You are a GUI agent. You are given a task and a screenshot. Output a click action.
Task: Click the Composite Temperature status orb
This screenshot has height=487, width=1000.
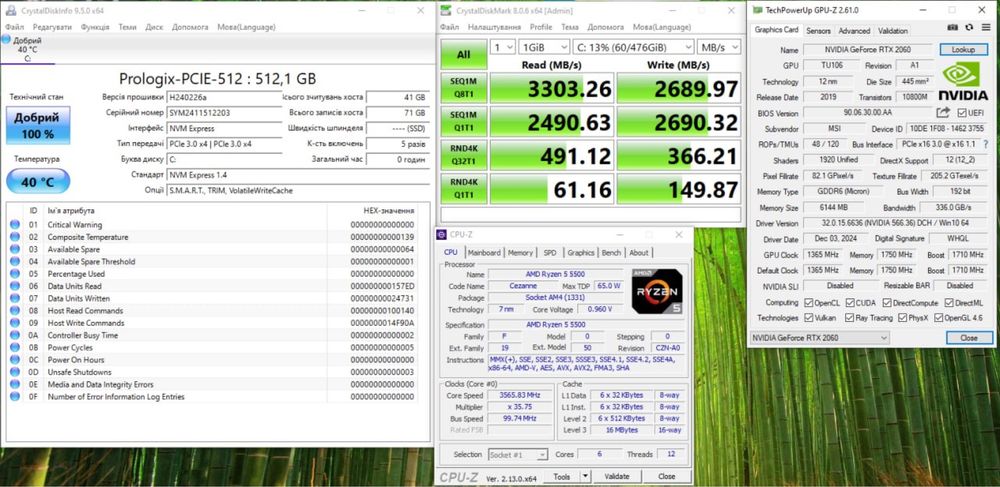coord(15,236)
